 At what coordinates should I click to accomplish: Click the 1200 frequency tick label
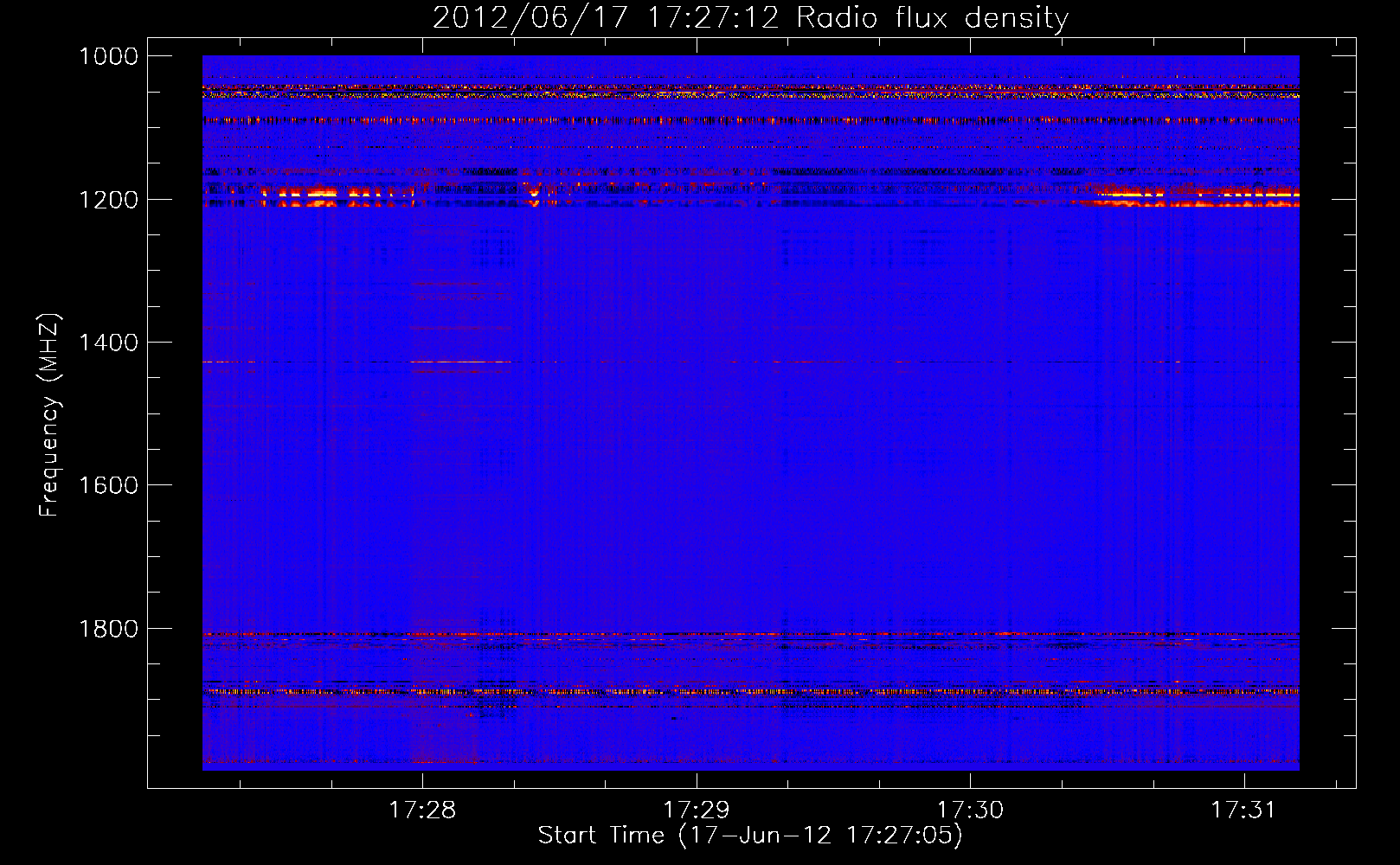pos(108,200)
